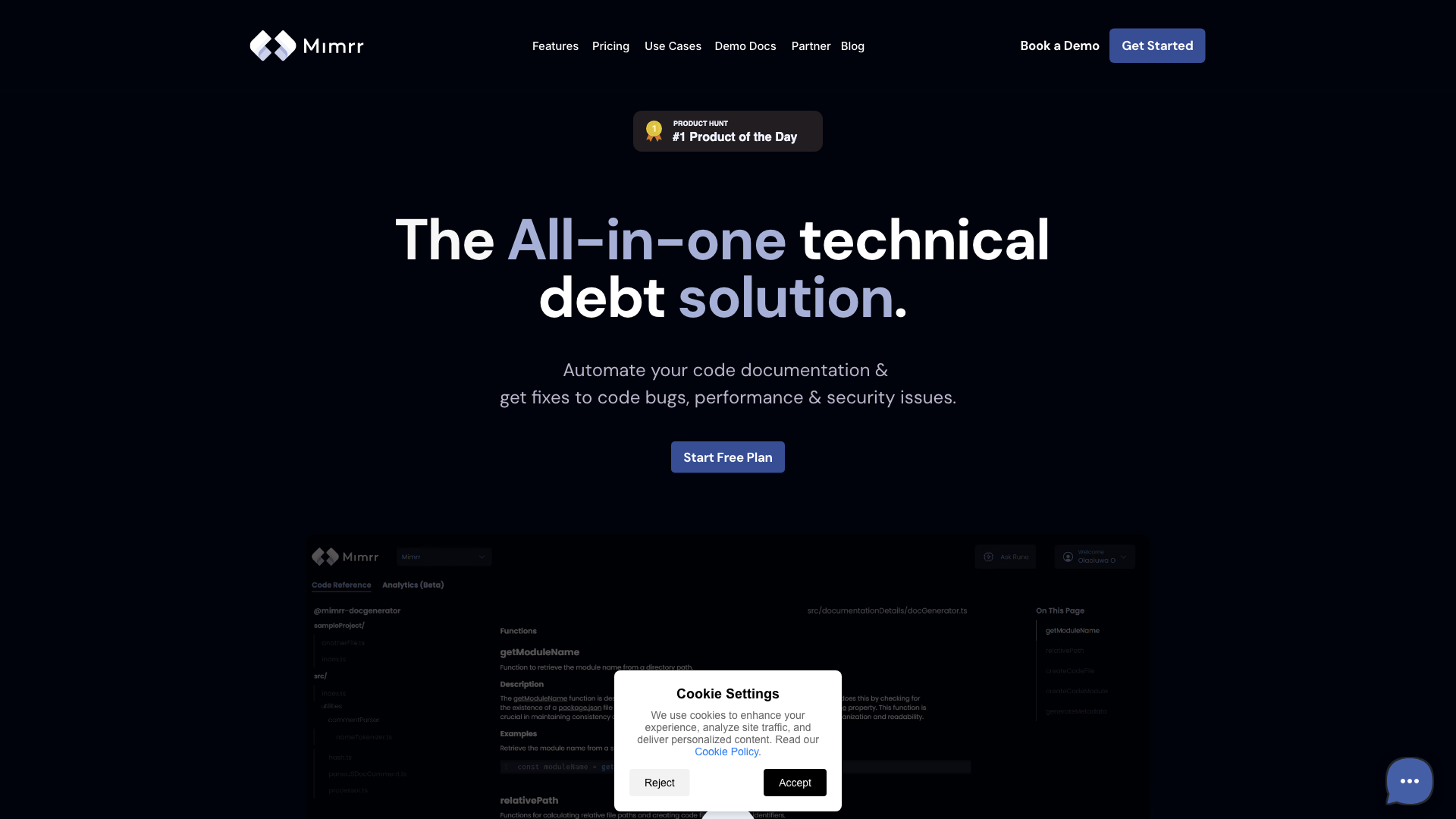Click Cookie Policy link in dialog
The image size is (1456, 819).
(x=726, y=751)
